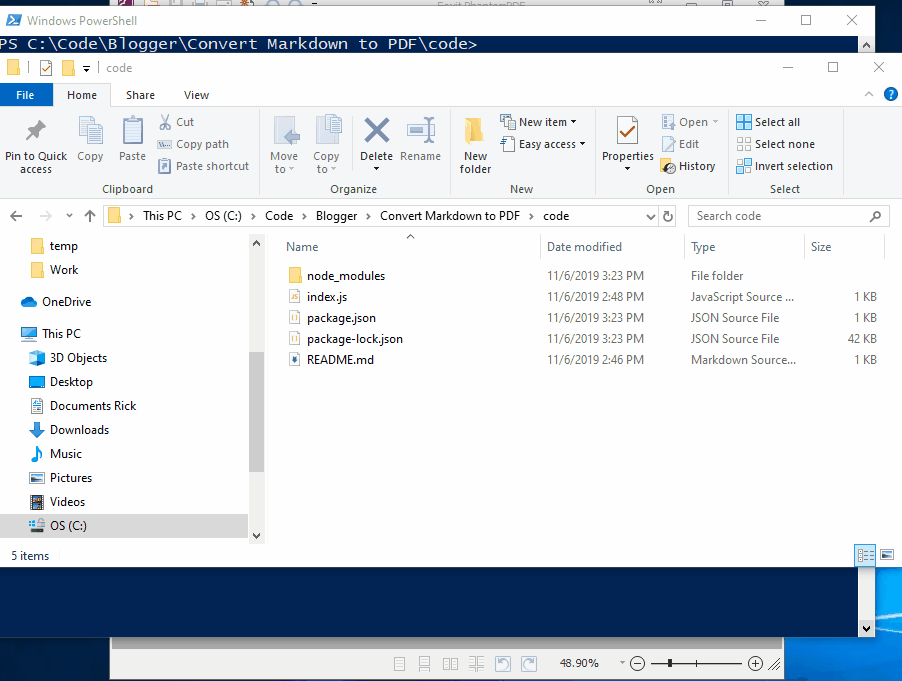The height and width of the screenshot is (681, 902).
Task: Switch to large thumbnails view icon
Action: [x=887, y=555]
